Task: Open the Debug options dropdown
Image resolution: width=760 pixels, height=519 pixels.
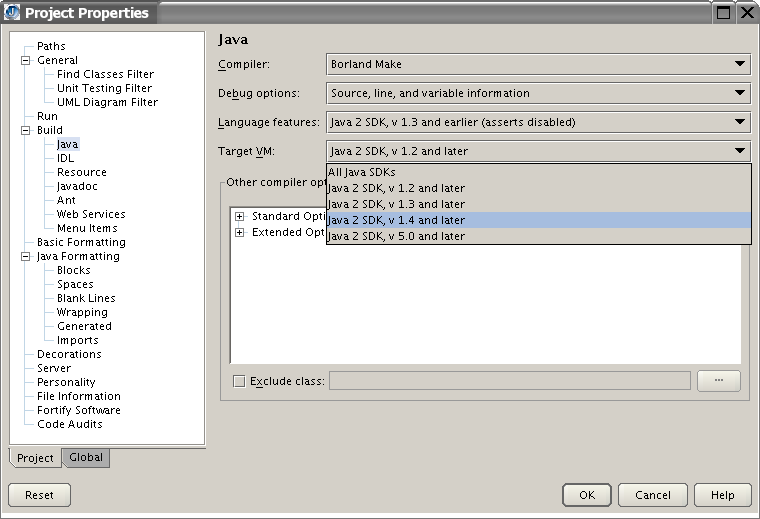Action: click(x=538, y=93)
